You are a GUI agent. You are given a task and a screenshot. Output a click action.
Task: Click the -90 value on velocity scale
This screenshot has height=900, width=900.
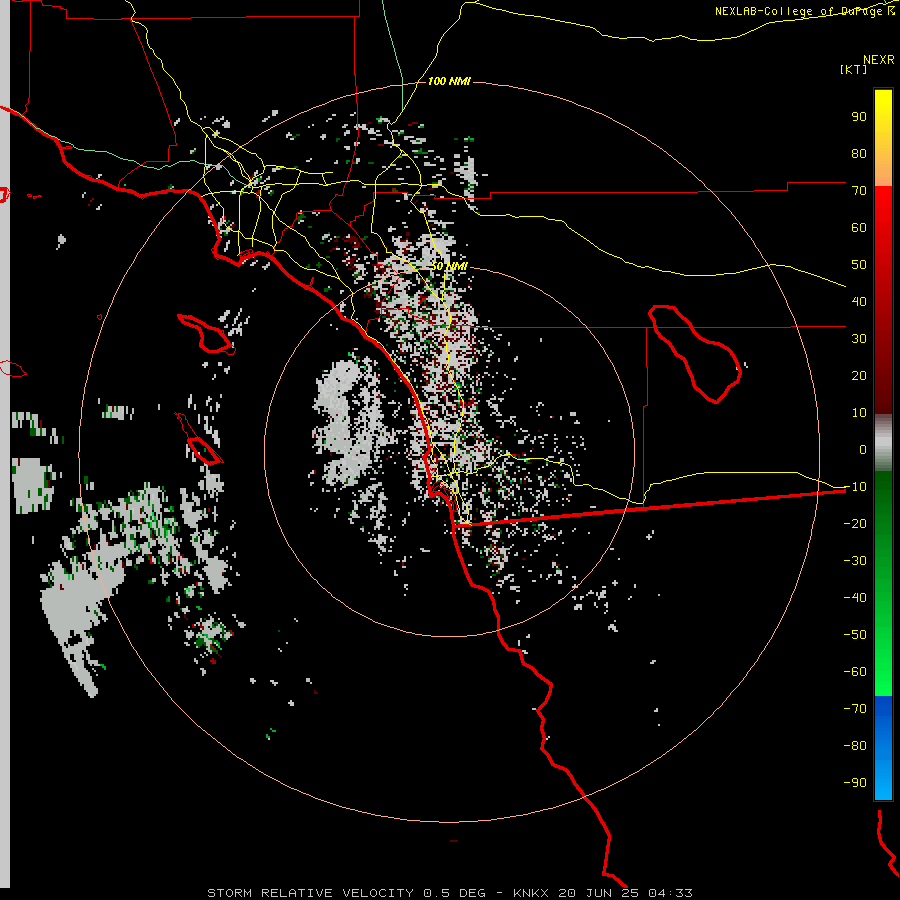[x=855, y=783]
